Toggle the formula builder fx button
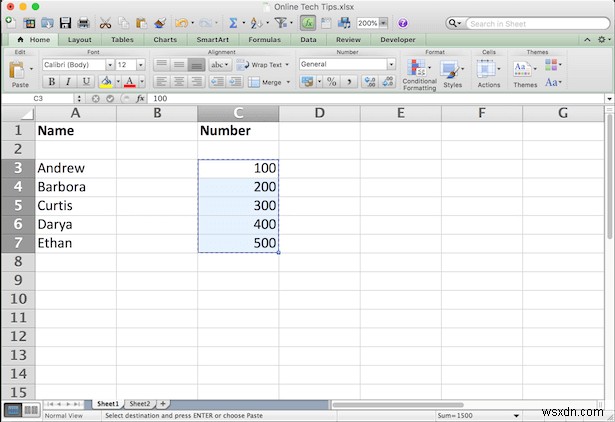 pyautogui.click(x=308, y=23)
